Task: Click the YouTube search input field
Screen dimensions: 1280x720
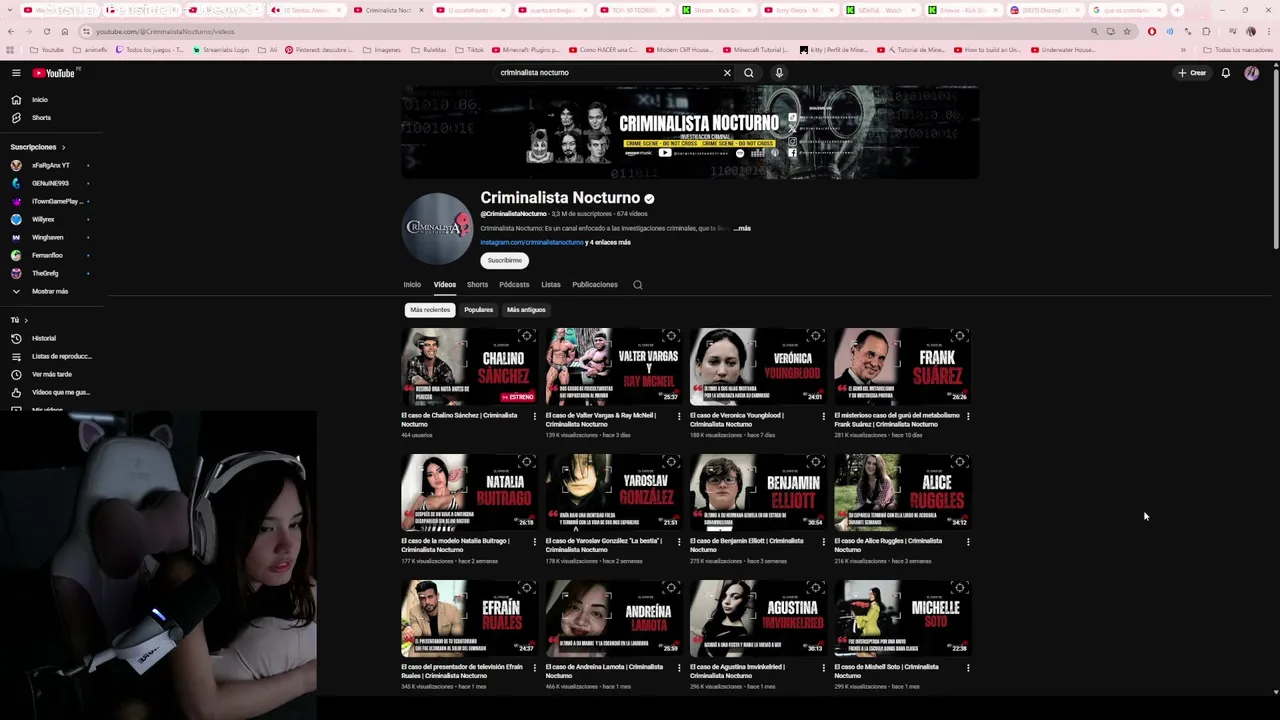Action: [x=608, y=73]
